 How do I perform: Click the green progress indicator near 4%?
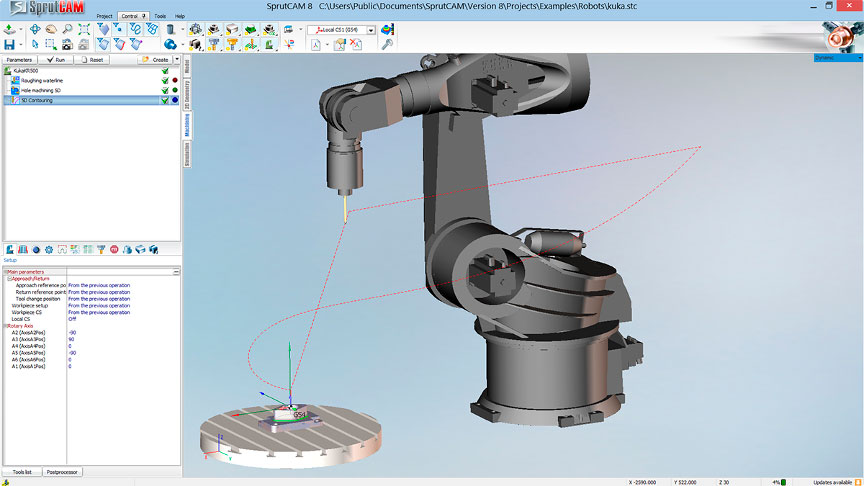pyautogui.click(x=784, y=482)
